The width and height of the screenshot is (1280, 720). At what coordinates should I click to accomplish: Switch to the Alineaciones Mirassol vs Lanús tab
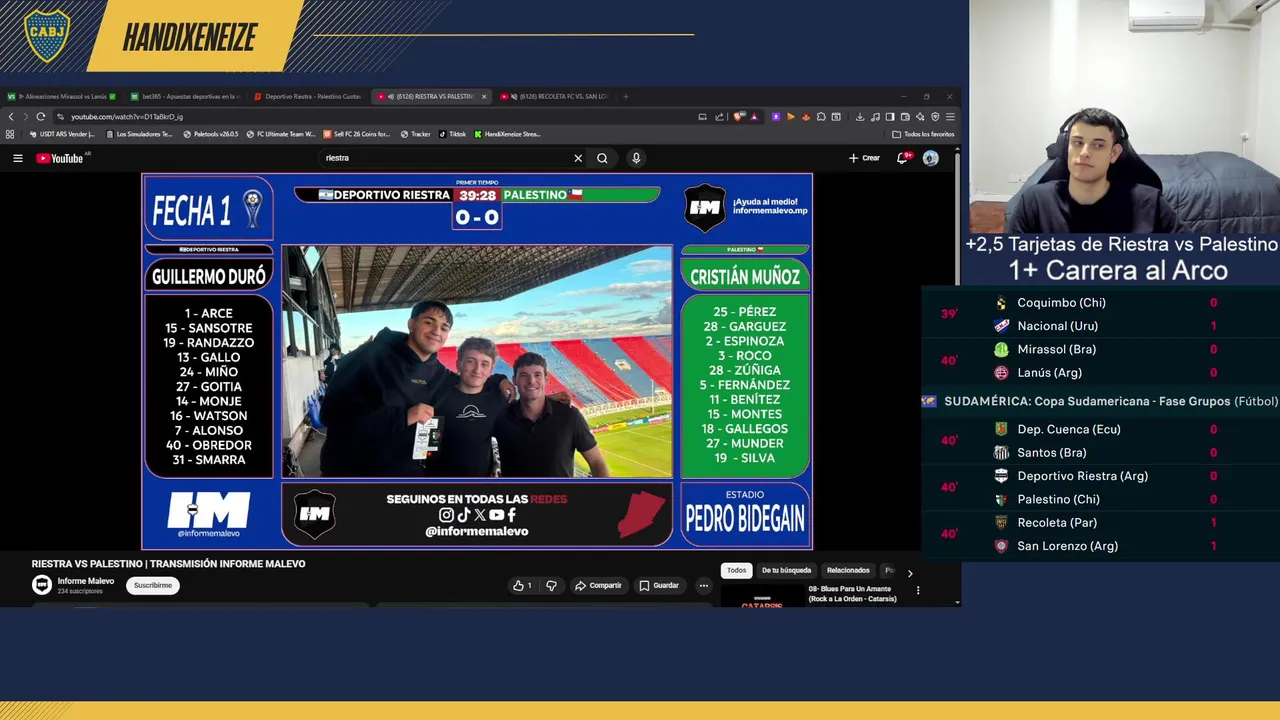(62, 97)
